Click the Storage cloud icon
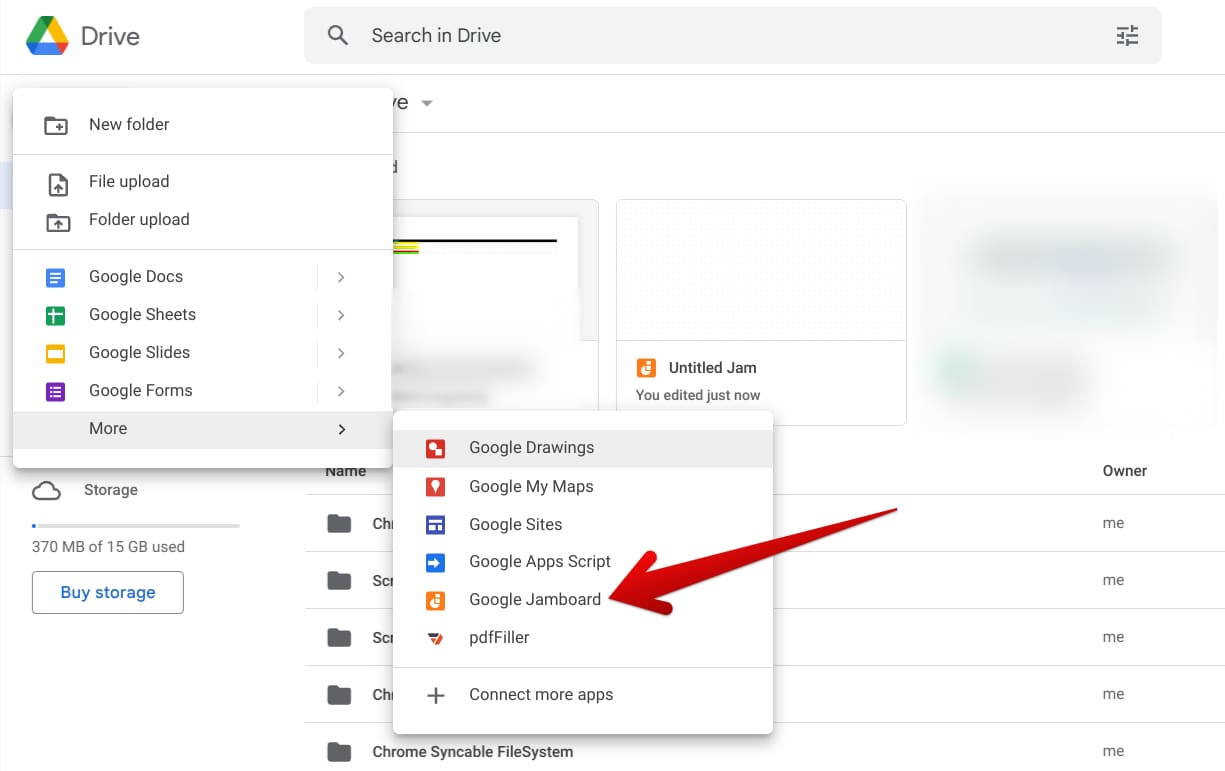Image resolution: width=1225 pixels, height=771 pixels. [46, 490]
